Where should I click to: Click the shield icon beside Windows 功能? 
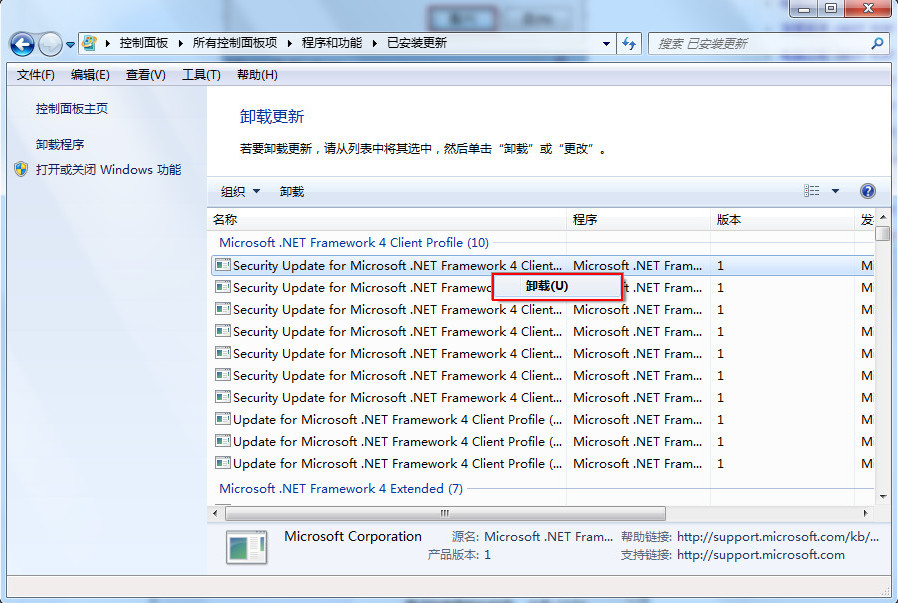(x=21, y=170)
